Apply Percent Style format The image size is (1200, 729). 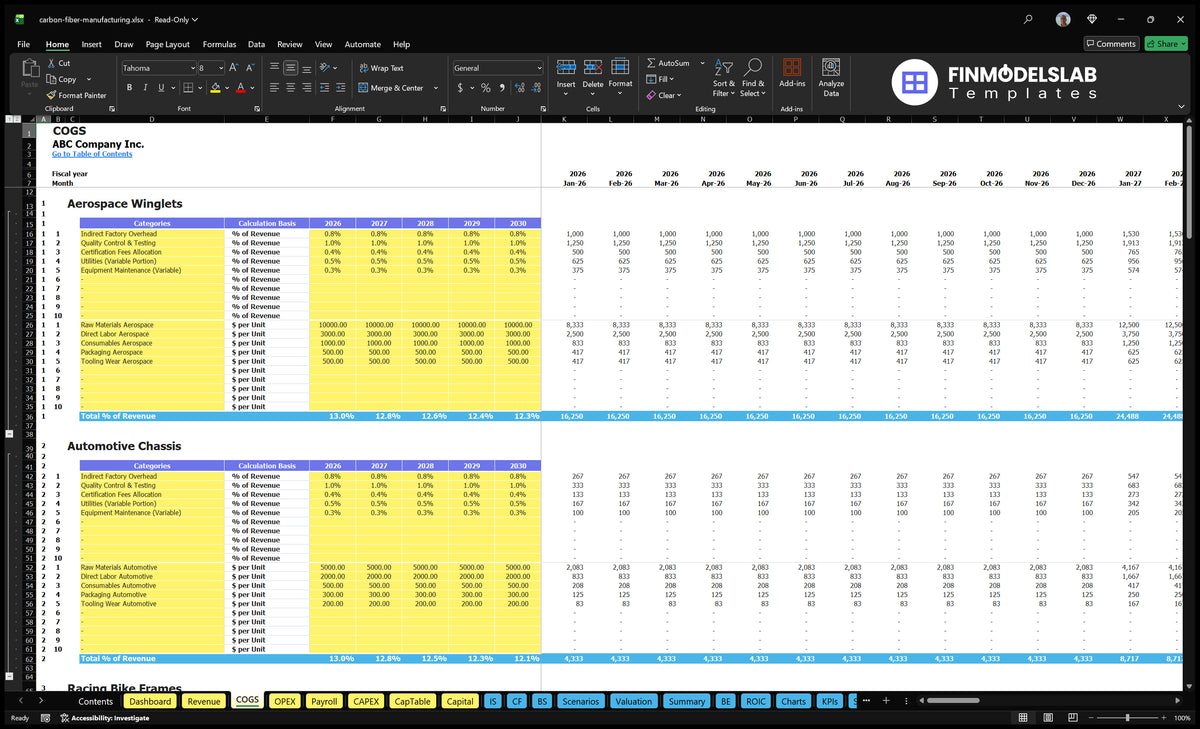[x=485, y=88]
